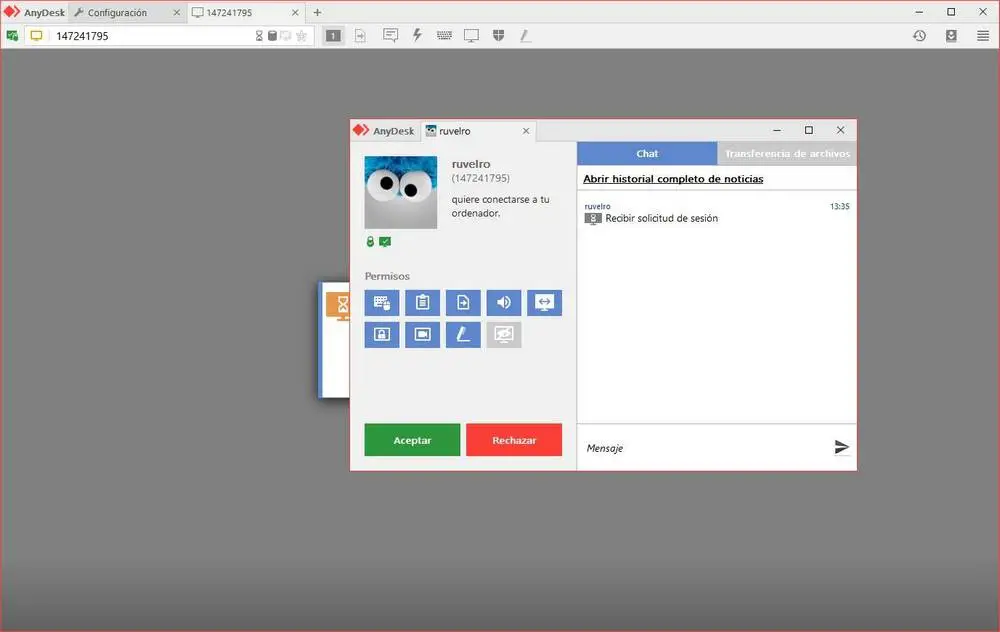The image size is (1000, 632).
Task: Click the green verified monitor icon
Action: (385, 242)
